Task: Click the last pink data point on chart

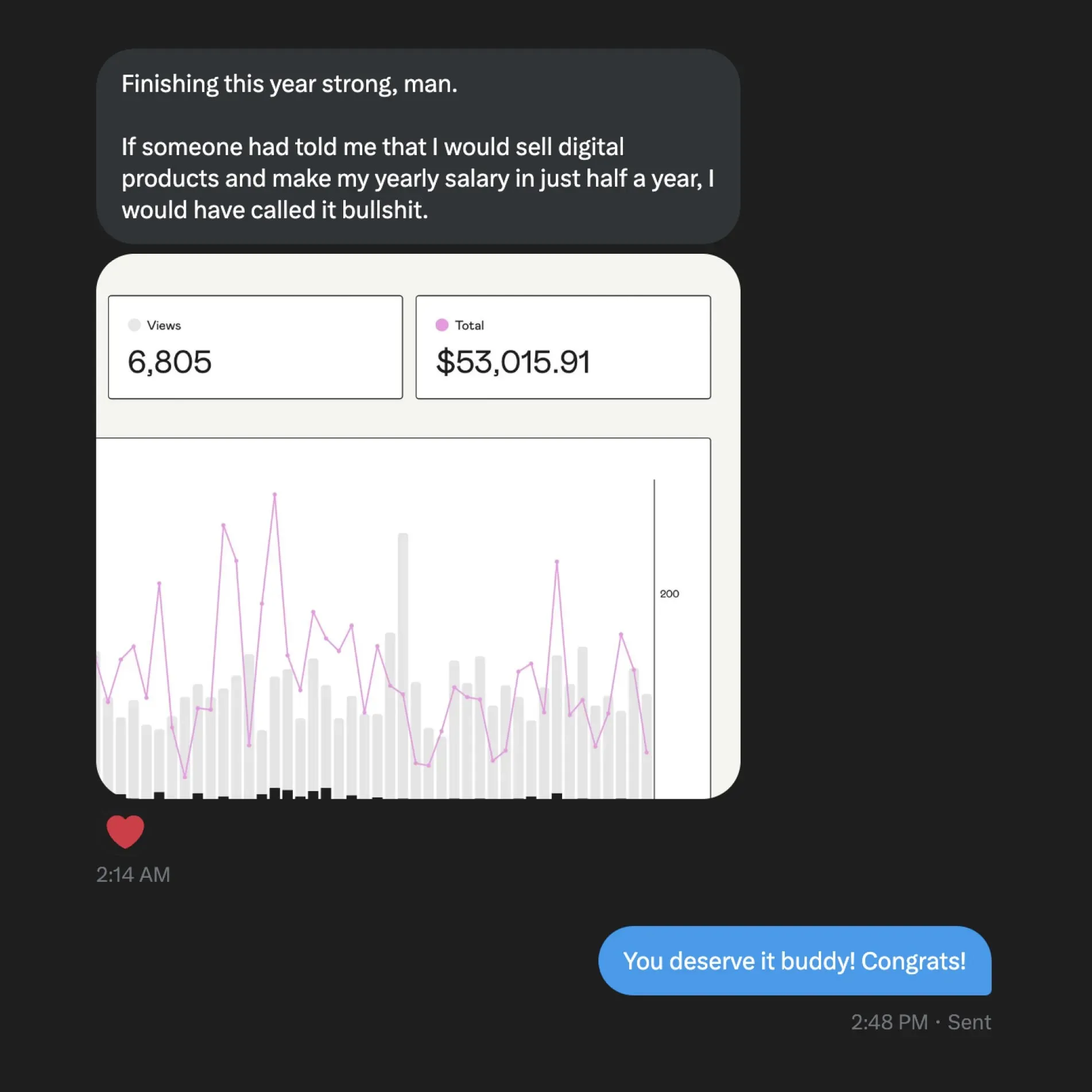Action: tap(646, 752)
